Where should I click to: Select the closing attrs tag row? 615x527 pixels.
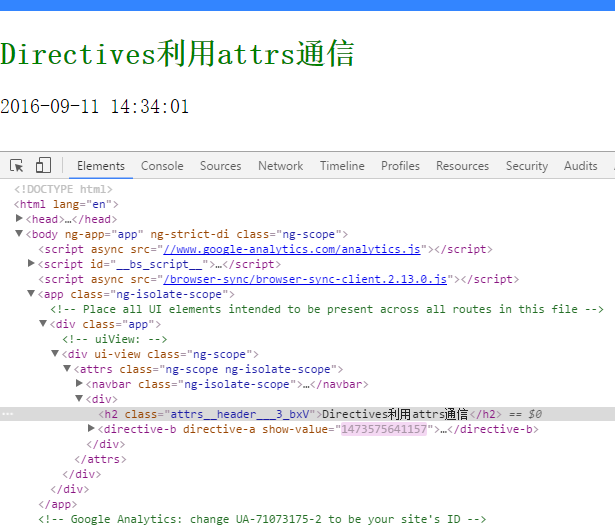coord(100,459)
